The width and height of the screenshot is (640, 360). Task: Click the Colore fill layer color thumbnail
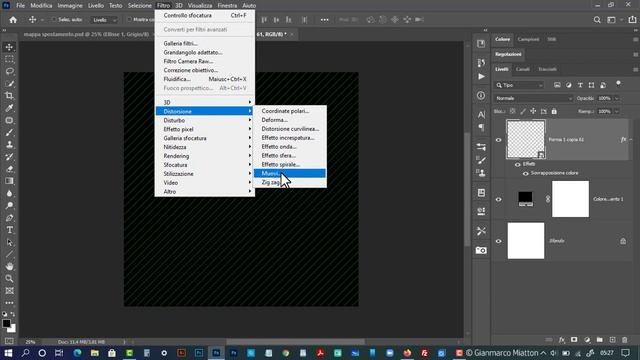[525, 199]
